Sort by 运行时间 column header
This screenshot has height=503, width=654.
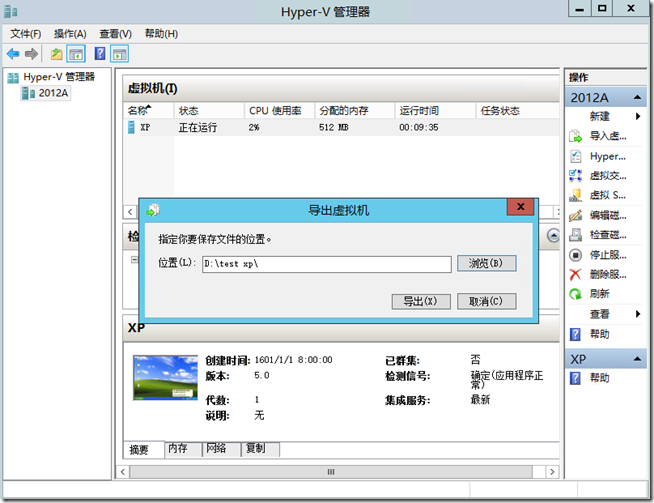(435, 111)
